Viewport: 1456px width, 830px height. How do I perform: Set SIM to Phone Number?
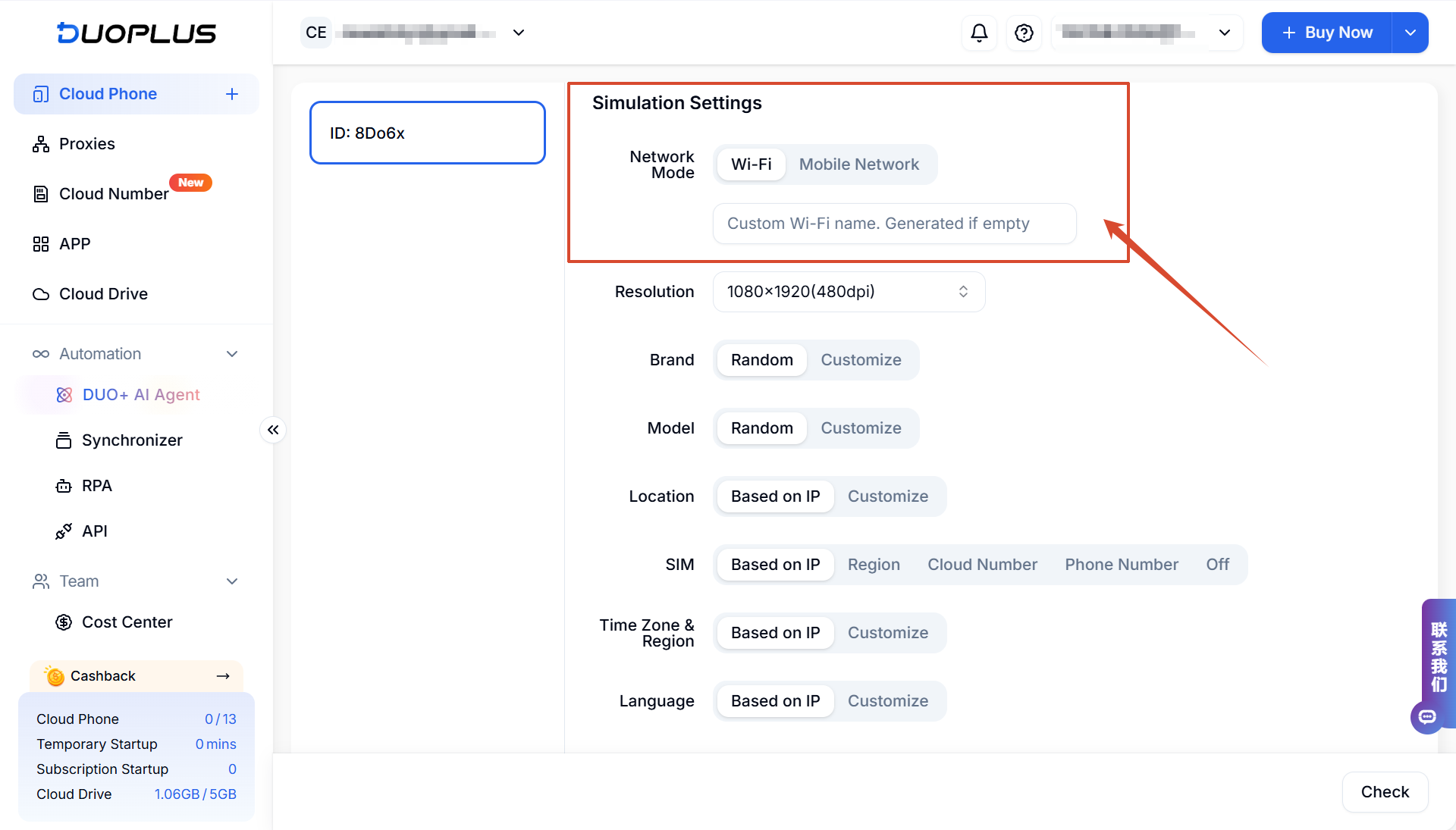pyautogui.click(x=1122, y=565)
